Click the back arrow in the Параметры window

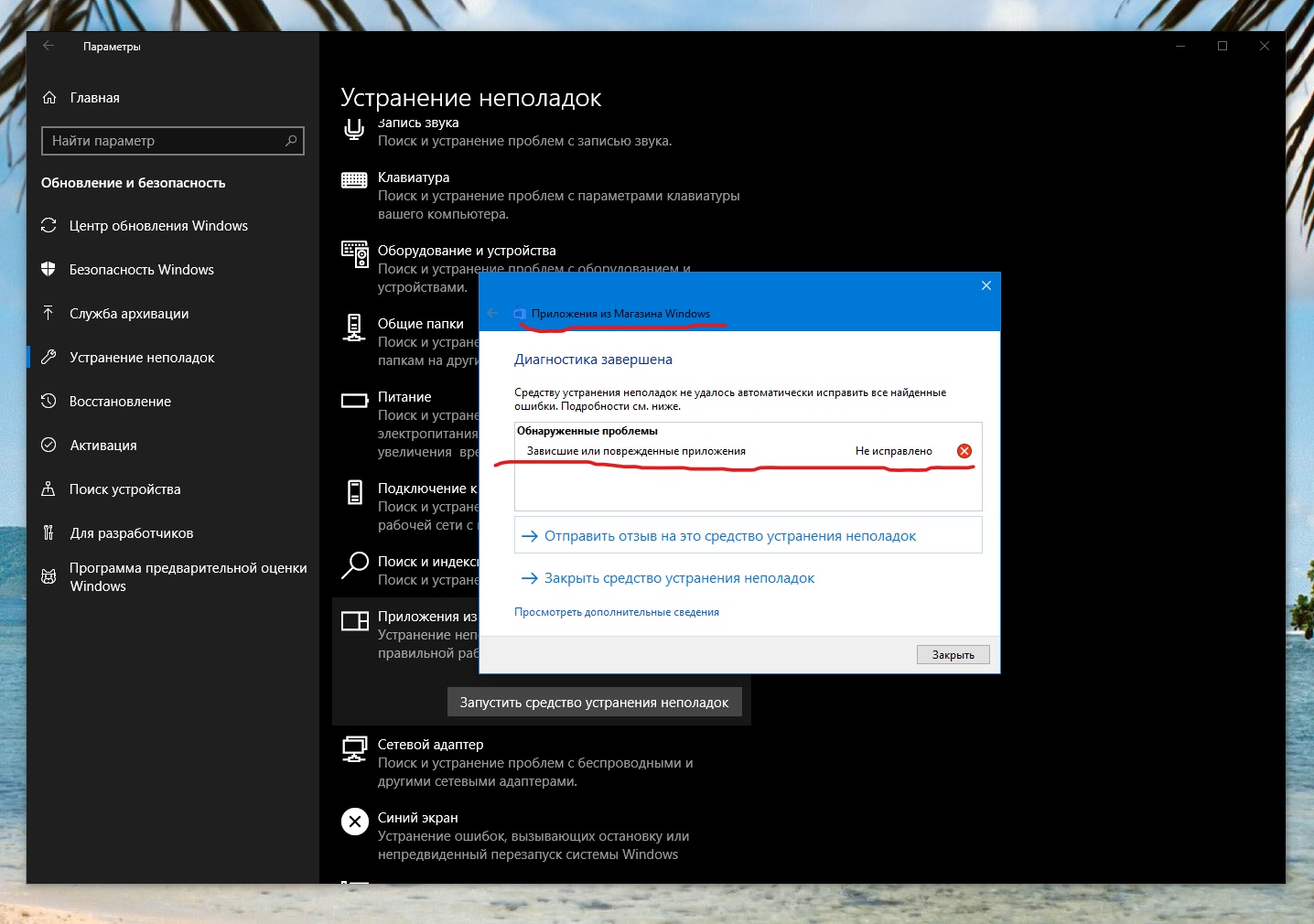[48, 46]
